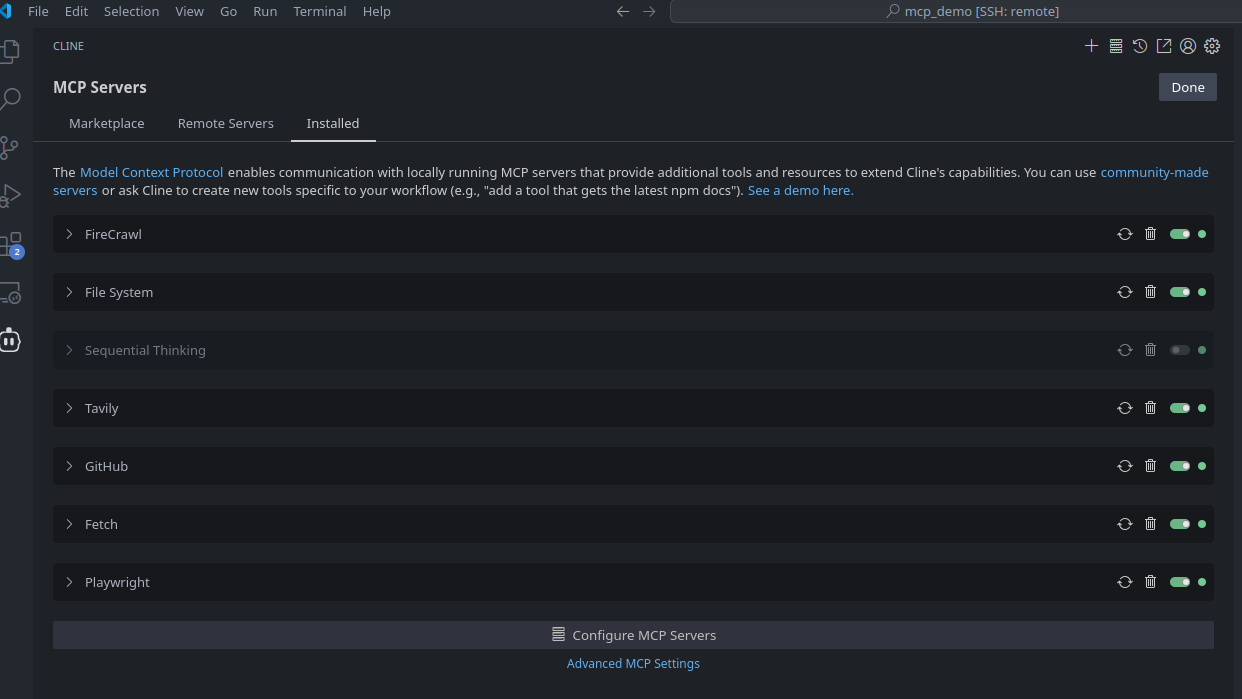This screenshot has width=1242, height=699.
Task: Open Cline in a new editor tab
Action: click(x=1164, y=46)
